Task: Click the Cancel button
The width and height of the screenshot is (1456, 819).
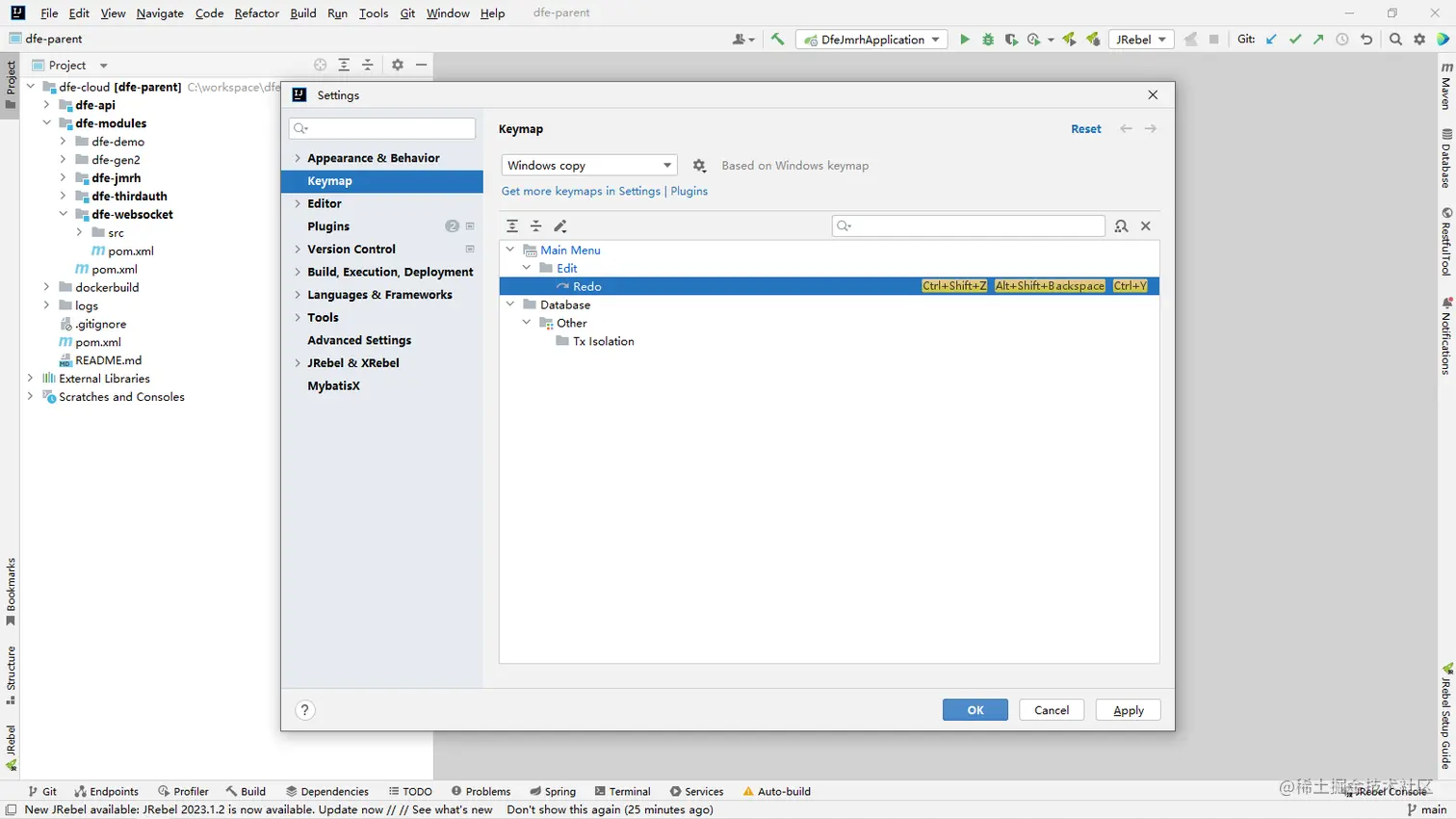Action: tap(1052, 710)
